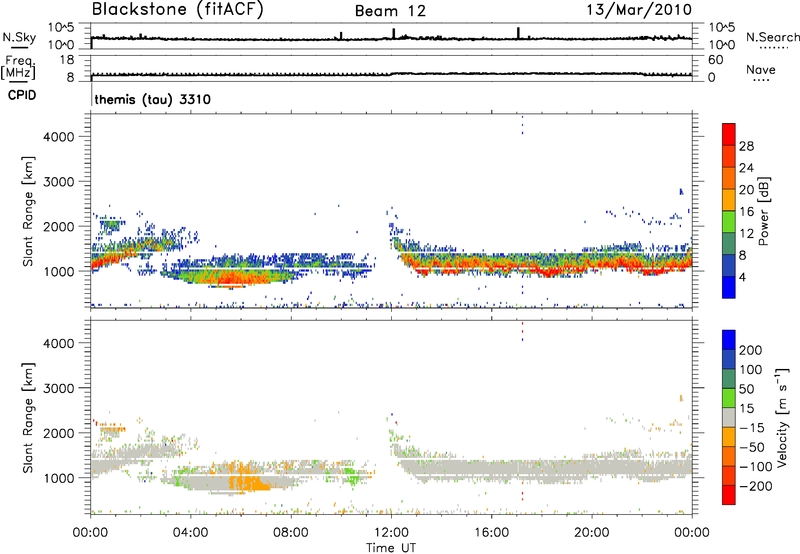Viewport: 800px width, 554px height.
Task: Click the "18" frequency axis tick label
Action: point(67,60)
